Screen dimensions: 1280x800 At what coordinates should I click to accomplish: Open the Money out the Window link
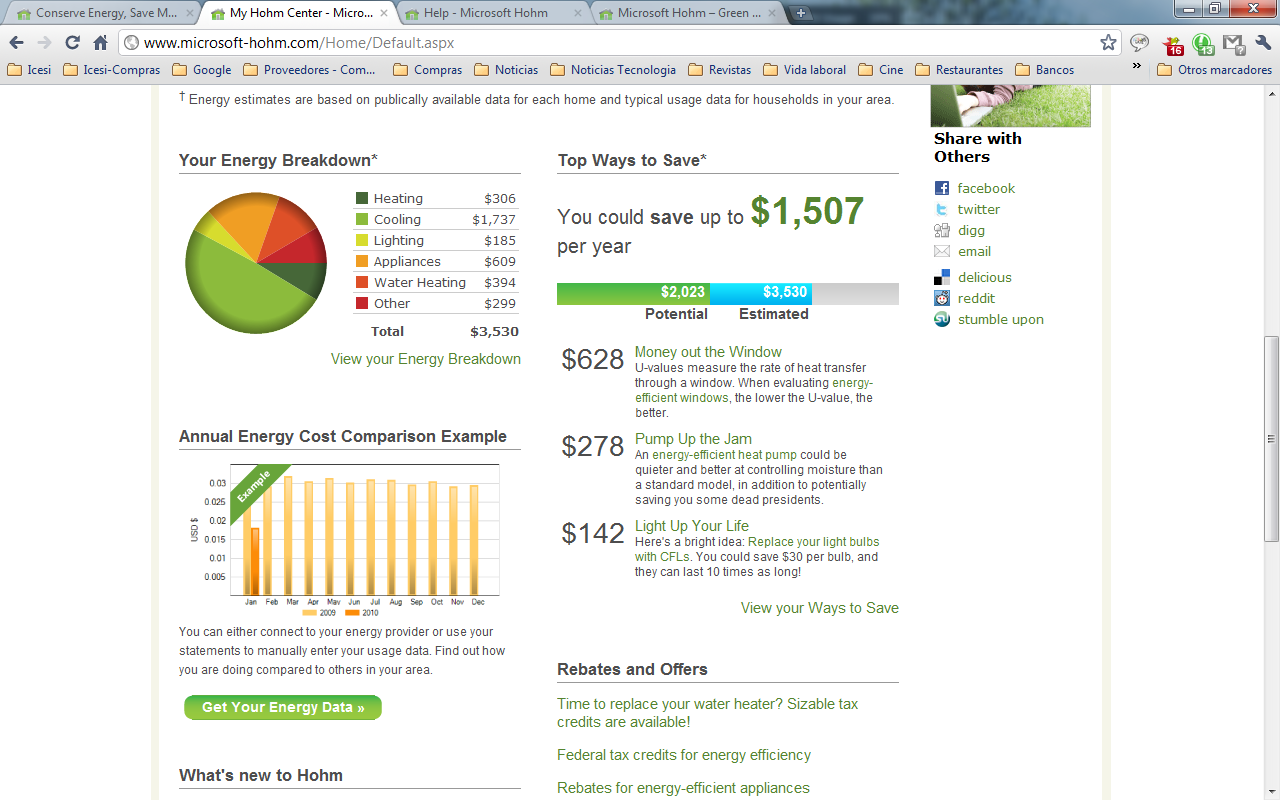[x=708, y=352]
